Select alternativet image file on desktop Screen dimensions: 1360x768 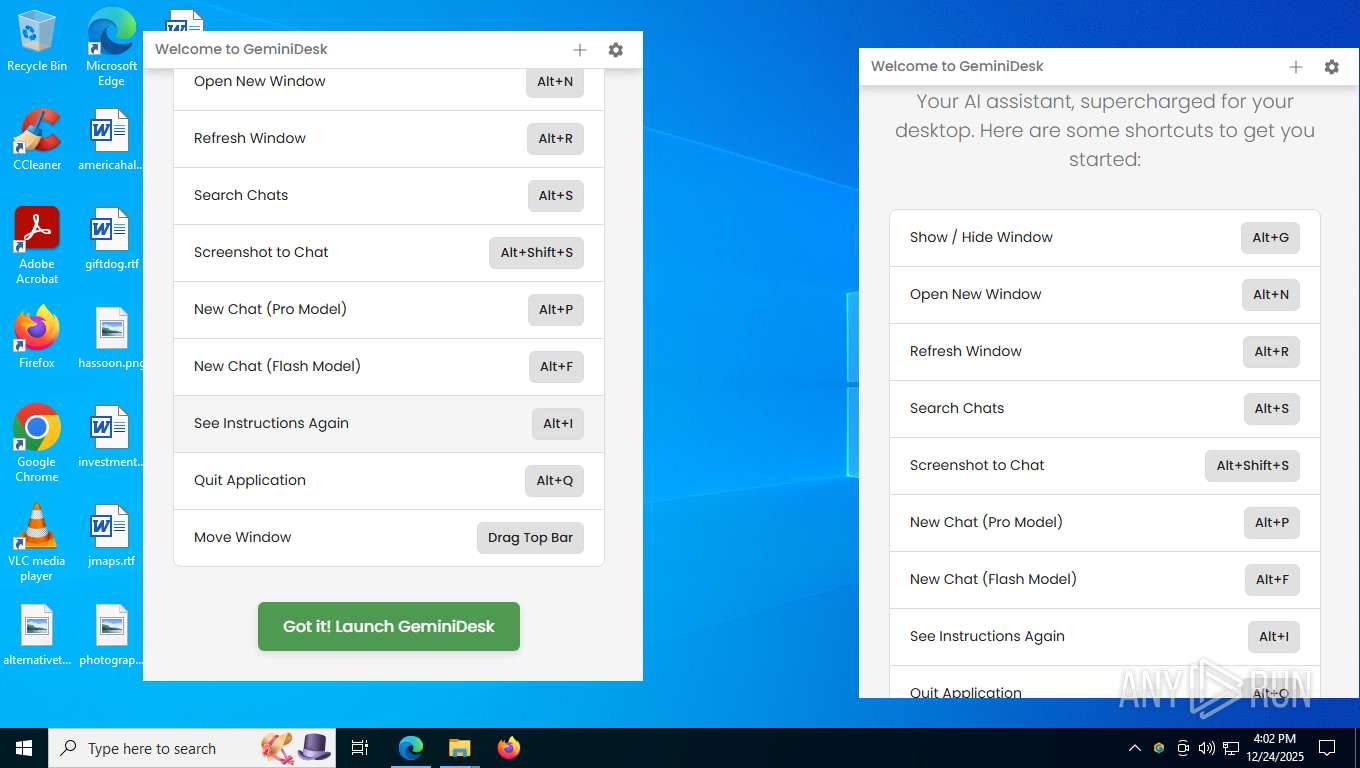[x=37, y=635]
